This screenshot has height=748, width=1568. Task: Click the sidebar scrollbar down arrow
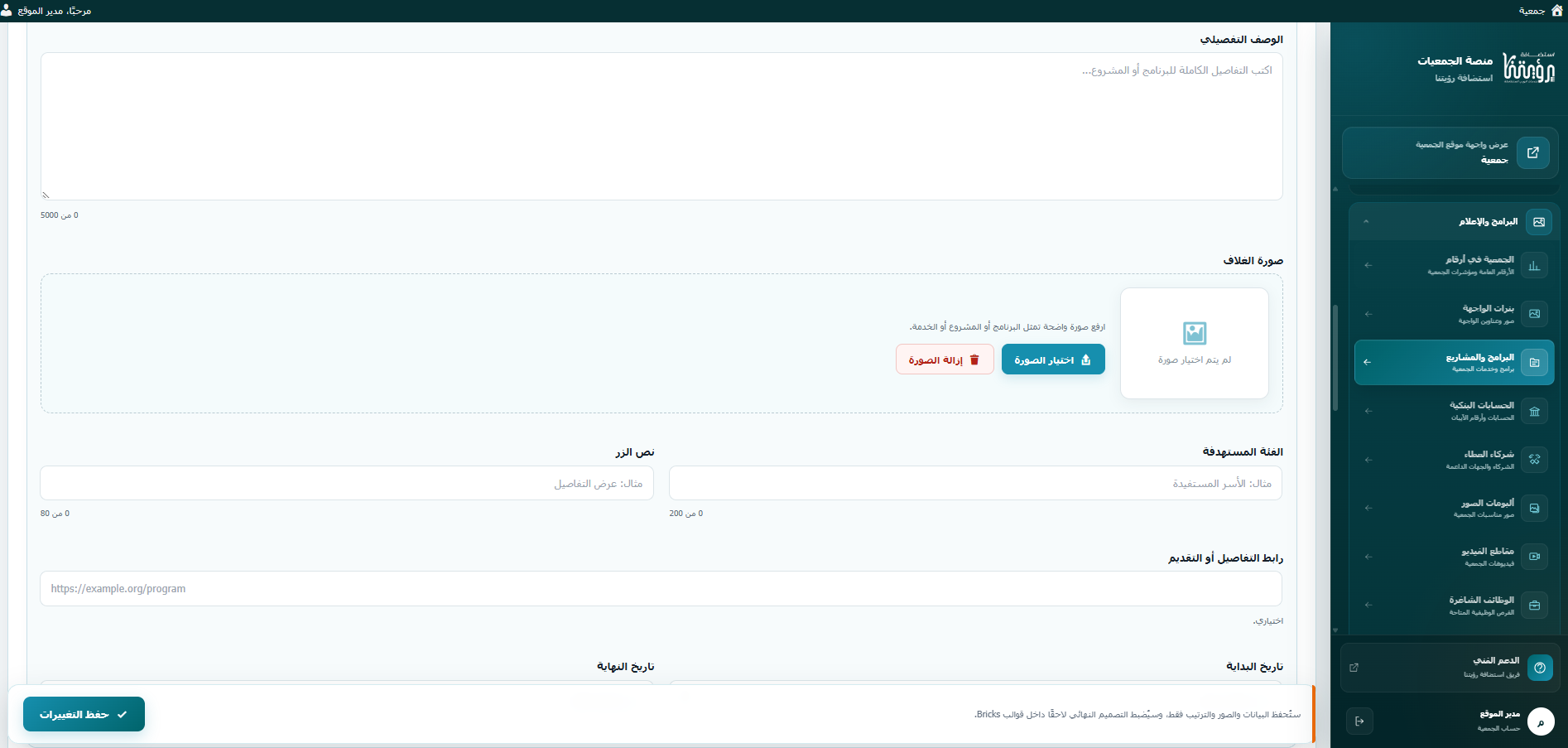(x=1335, y=630)
